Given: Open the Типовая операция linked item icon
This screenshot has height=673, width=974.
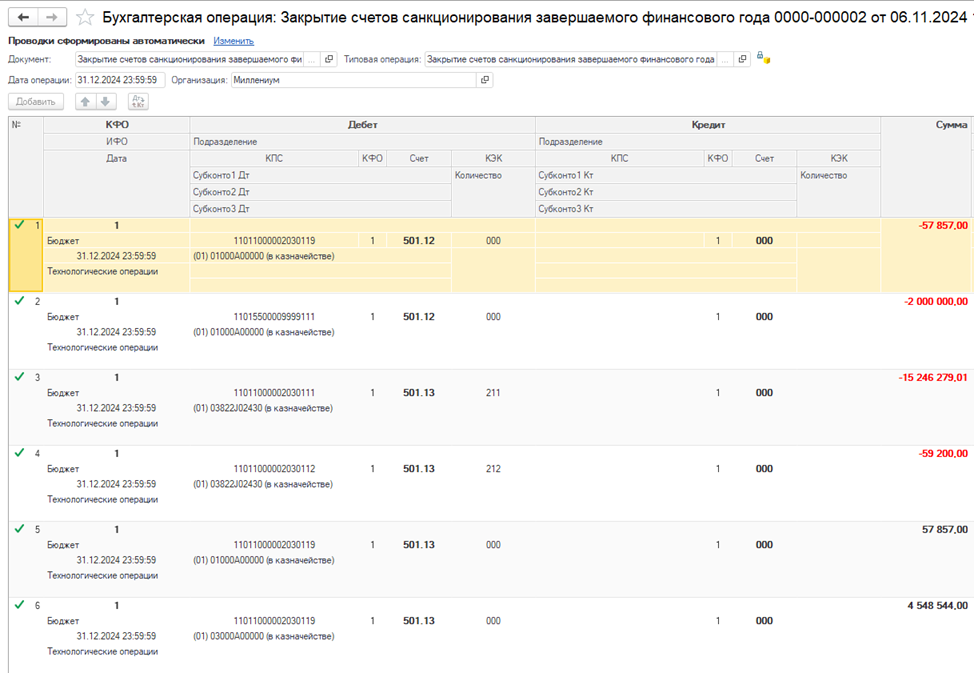Looking at the screenshot, I should tap(742, 60).
